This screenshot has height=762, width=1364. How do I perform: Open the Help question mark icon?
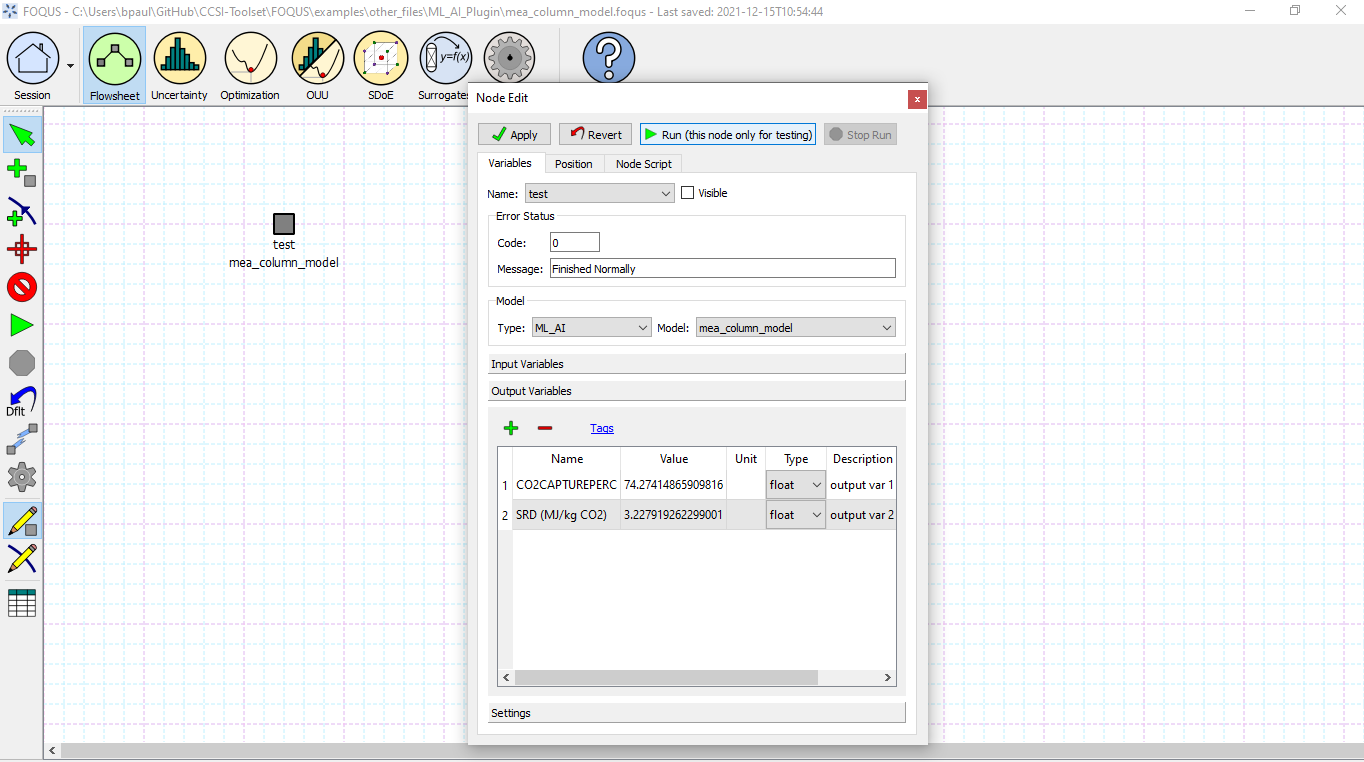click(609, 58)
